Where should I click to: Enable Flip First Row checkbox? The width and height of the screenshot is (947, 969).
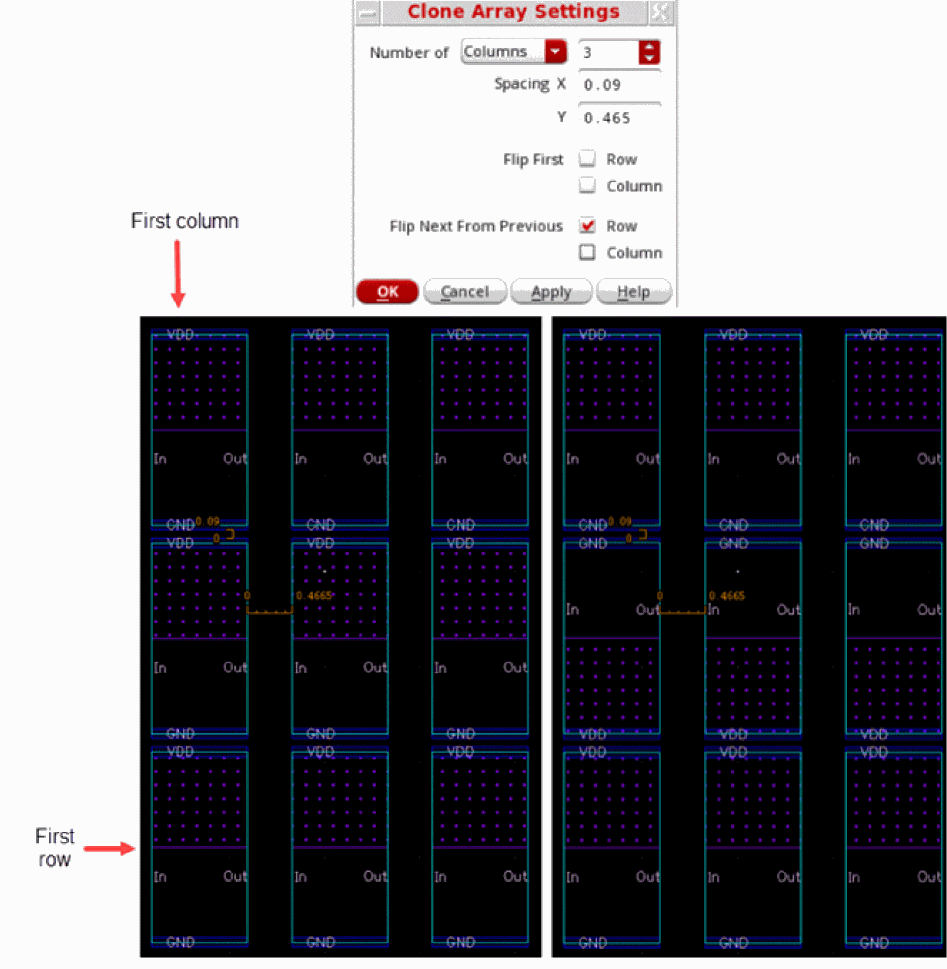[587, 159]
